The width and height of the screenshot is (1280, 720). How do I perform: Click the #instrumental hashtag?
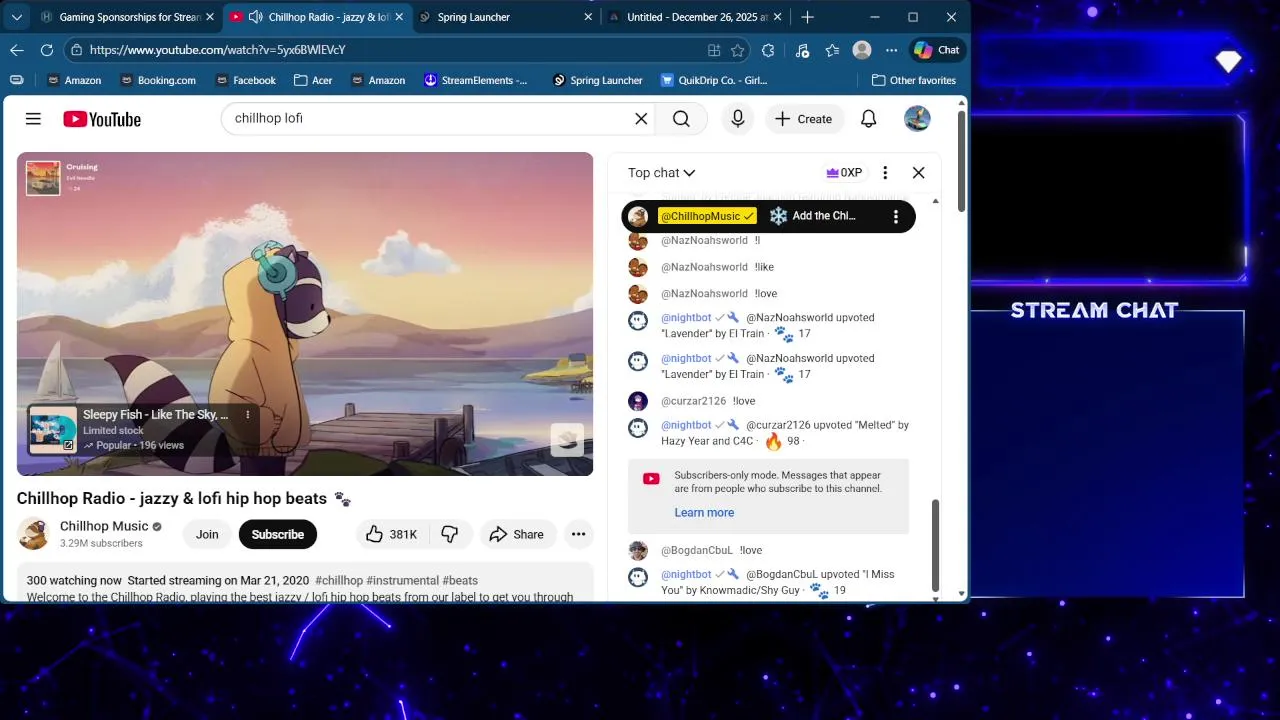coord(403,580)
